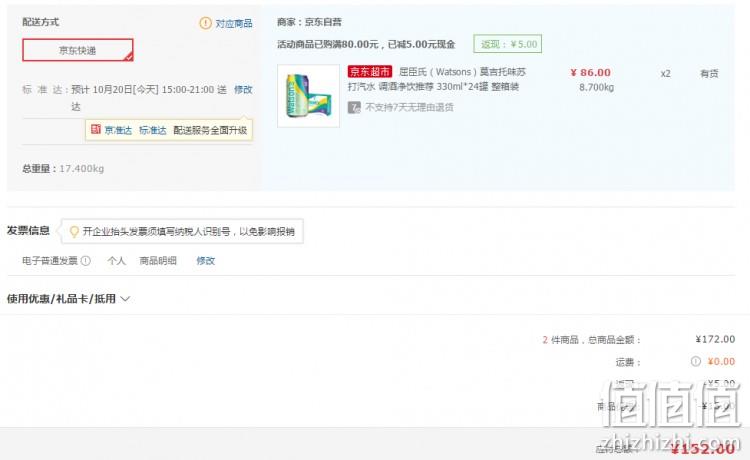Click the 7-day no-return icon
The width and height of the screenshot is (750, 460).
[354, 107]
